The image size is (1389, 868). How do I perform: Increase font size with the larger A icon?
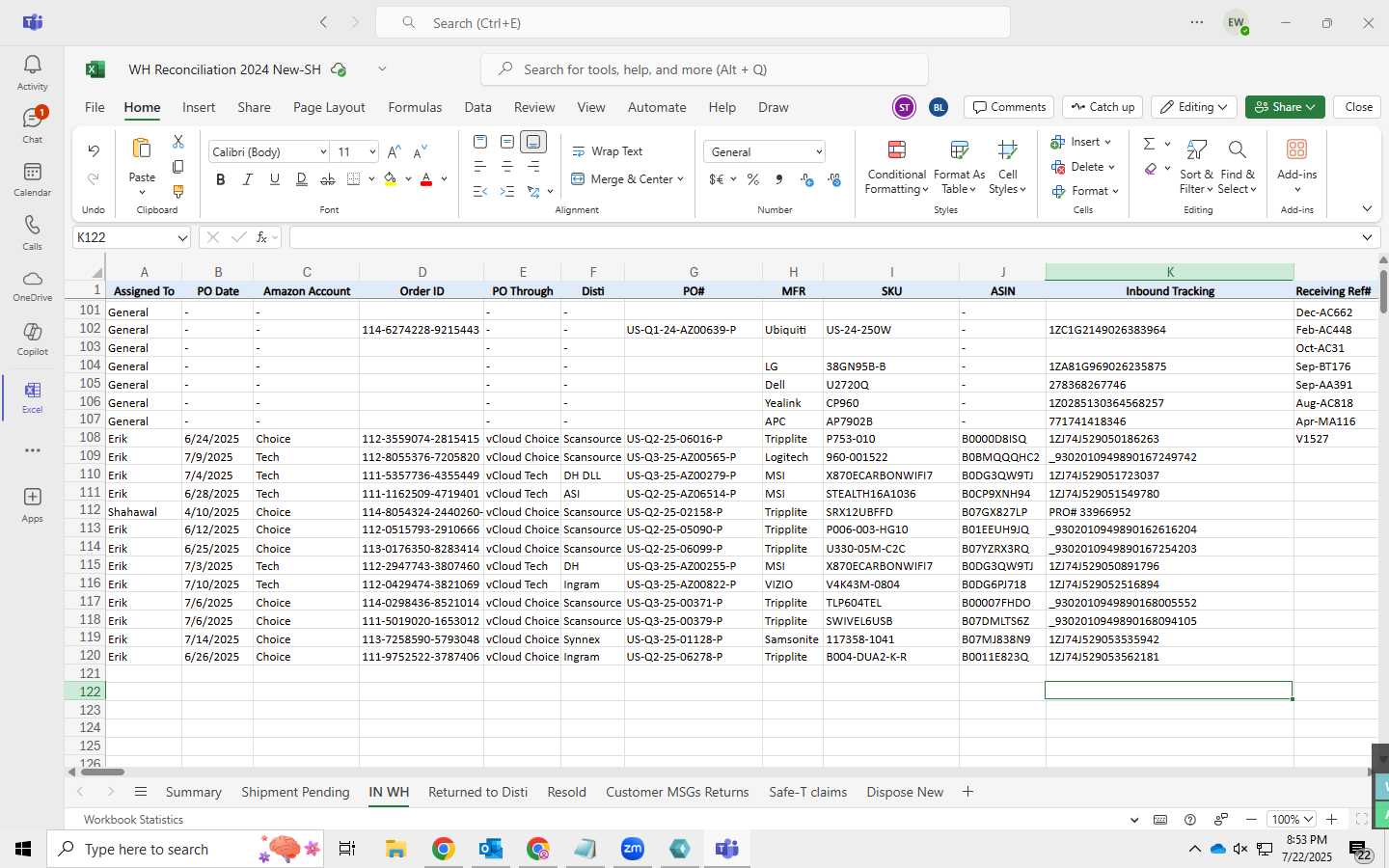[394, 152]
